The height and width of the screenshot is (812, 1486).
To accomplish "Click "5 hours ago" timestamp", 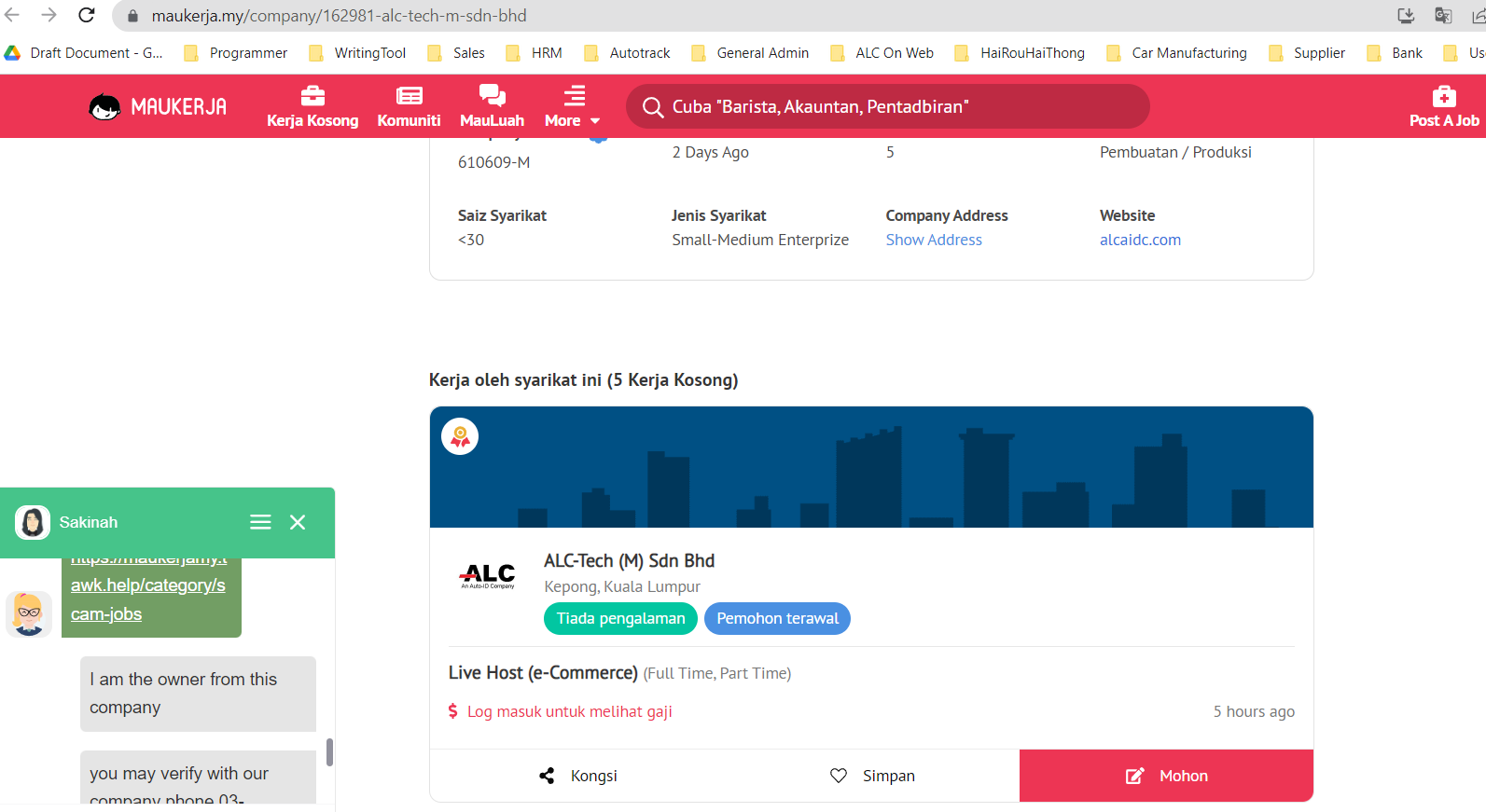I will 1254,711.
